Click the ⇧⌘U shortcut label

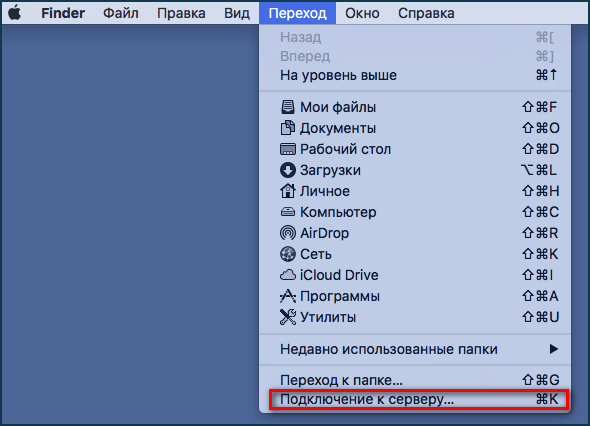point(540,317)
